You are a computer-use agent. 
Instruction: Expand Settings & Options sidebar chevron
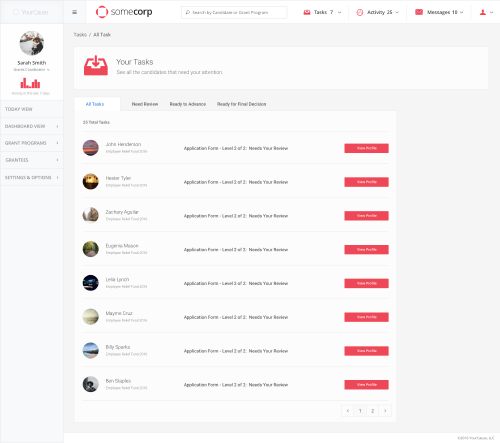coord(57,177)
